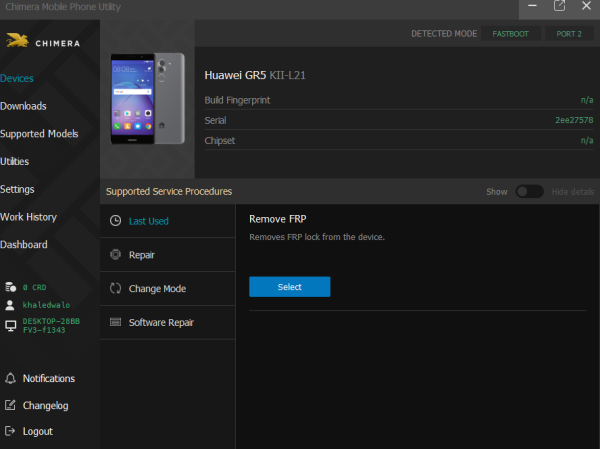Screen dimensions: 600x449
Task: Open the Devices section
Action: pos(17,78)
